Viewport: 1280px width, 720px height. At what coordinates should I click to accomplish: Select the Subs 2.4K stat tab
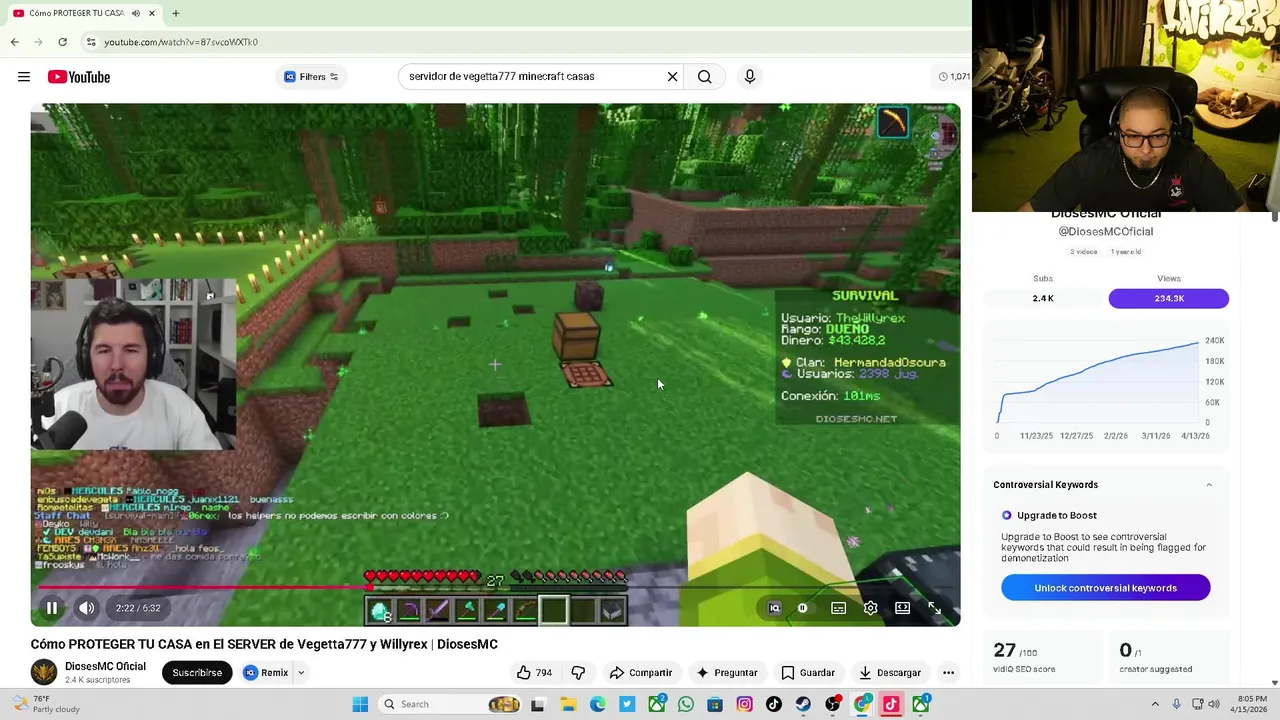[1043, 298]
